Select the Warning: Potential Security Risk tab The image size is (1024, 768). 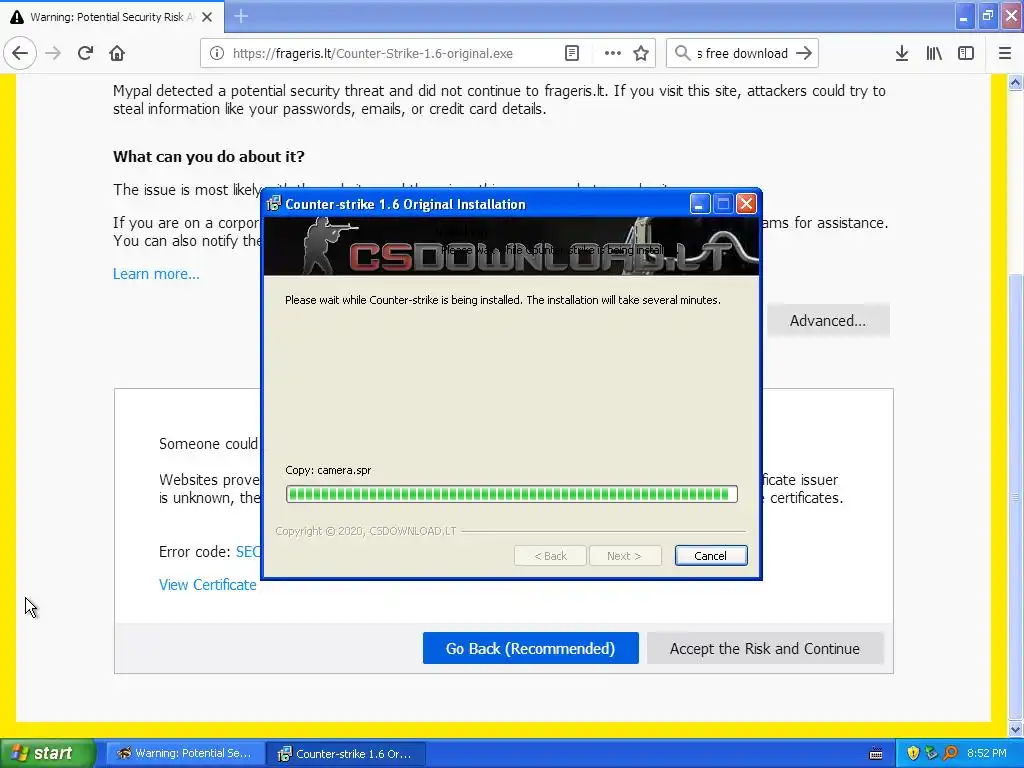(112, 17)
